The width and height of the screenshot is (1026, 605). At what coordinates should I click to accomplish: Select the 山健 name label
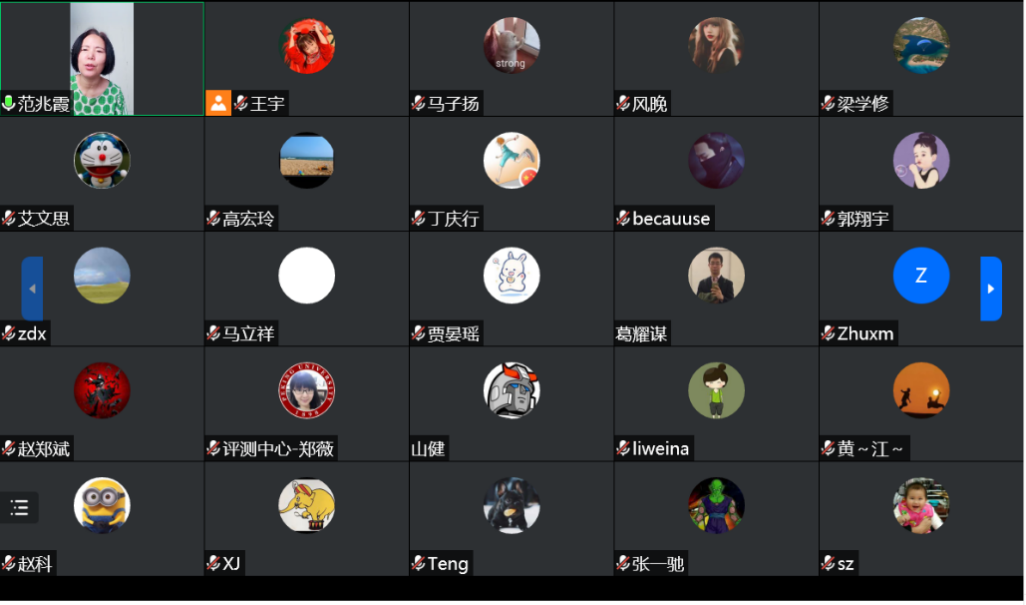[x=428, y=449]
